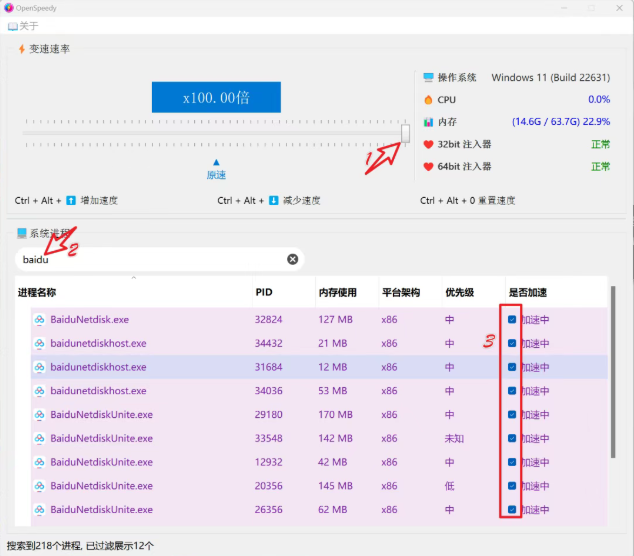Click the 系统进程 section icon
Viewport: 634px width, 556px height.
coord(22,233)
